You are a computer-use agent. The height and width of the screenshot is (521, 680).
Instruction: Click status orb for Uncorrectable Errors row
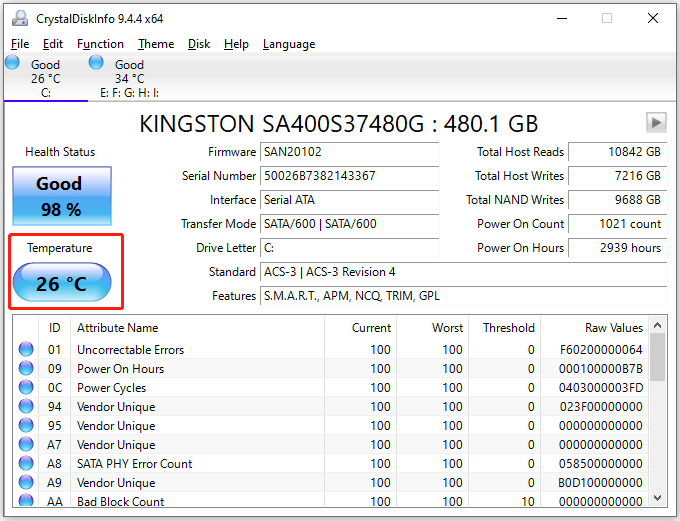26,349
